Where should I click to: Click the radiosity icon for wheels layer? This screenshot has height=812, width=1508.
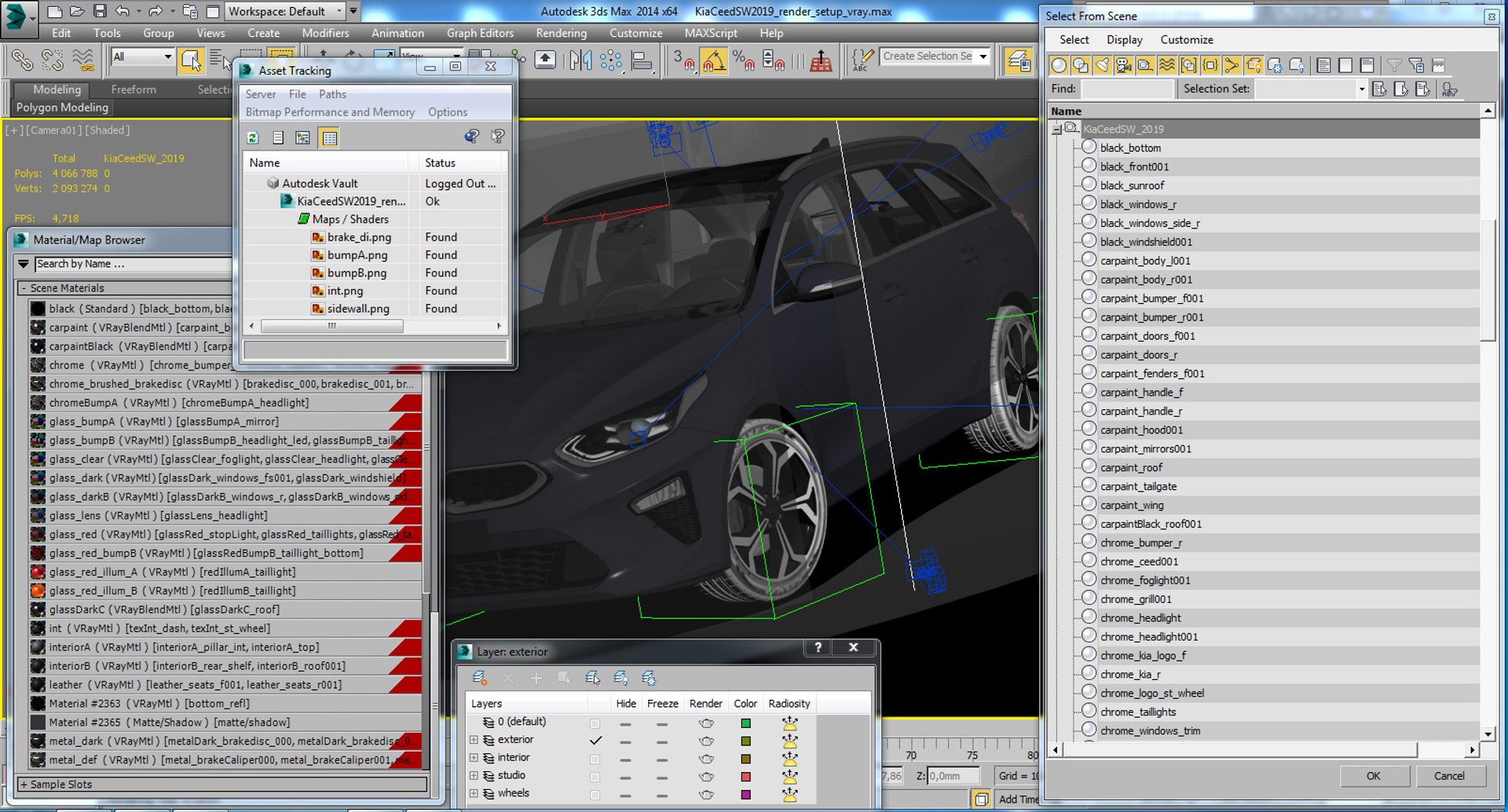click(789, 794)
